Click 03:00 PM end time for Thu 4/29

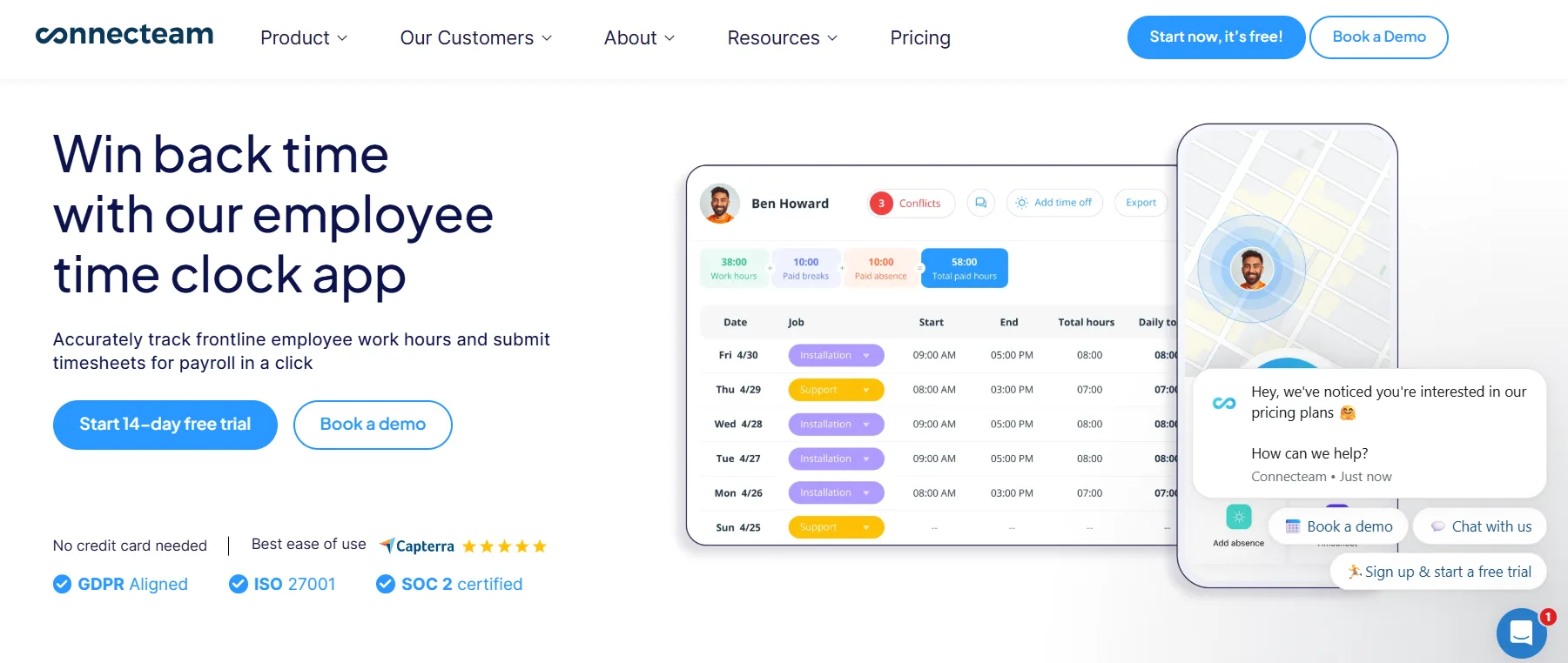(1012, 390)
